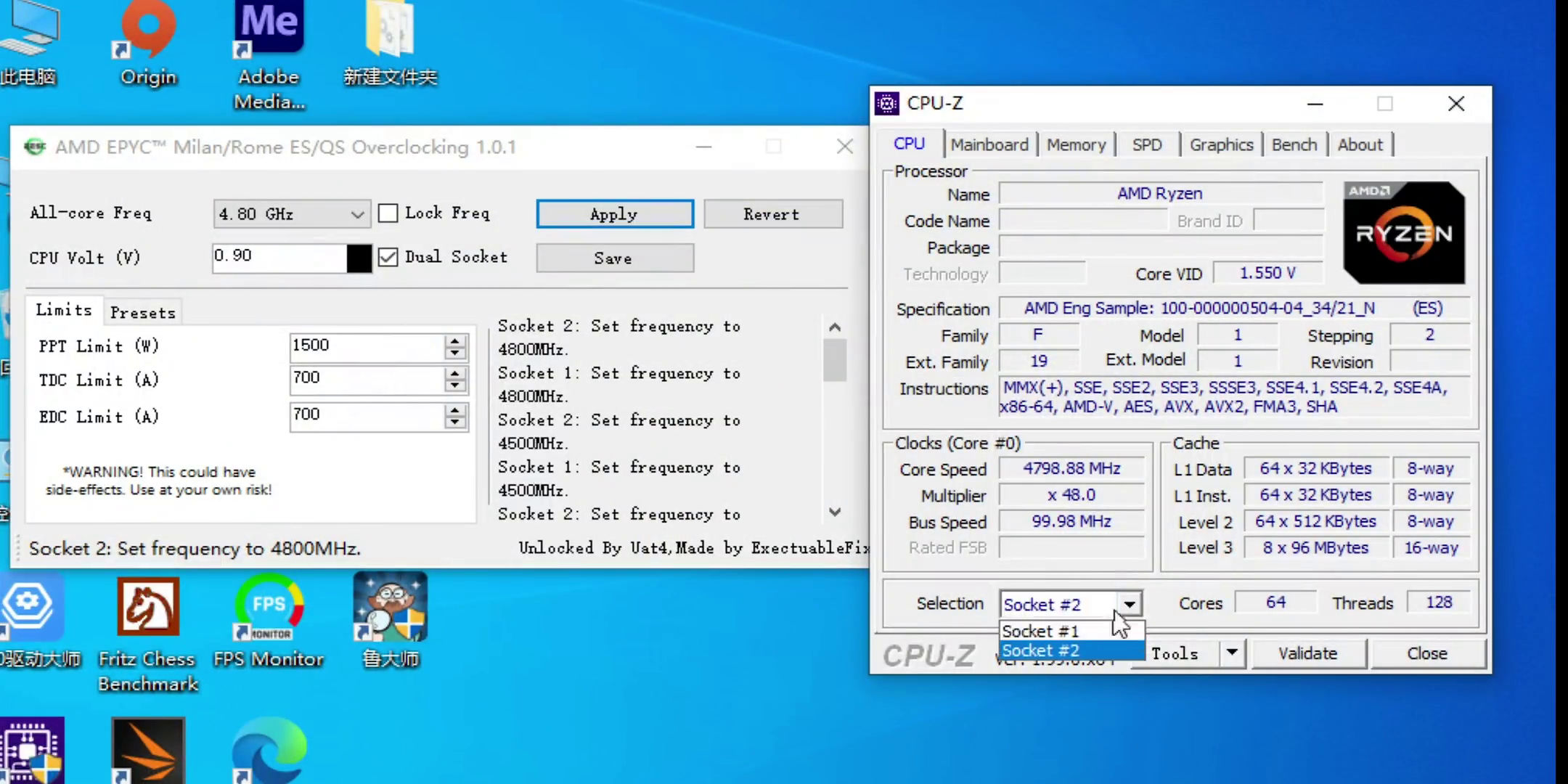Click the AMD Ryzen logo in CPU-Z

pyautogui.click(x=1403, y=233)
